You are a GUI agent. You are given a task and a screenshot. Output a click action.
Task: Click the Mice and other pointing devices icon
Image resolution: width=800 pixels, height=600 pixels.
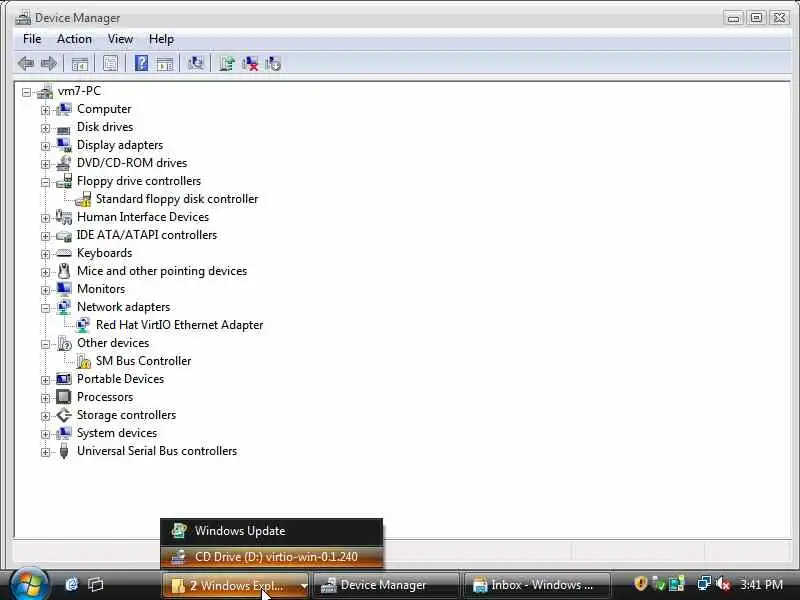(x=64, y=271)
